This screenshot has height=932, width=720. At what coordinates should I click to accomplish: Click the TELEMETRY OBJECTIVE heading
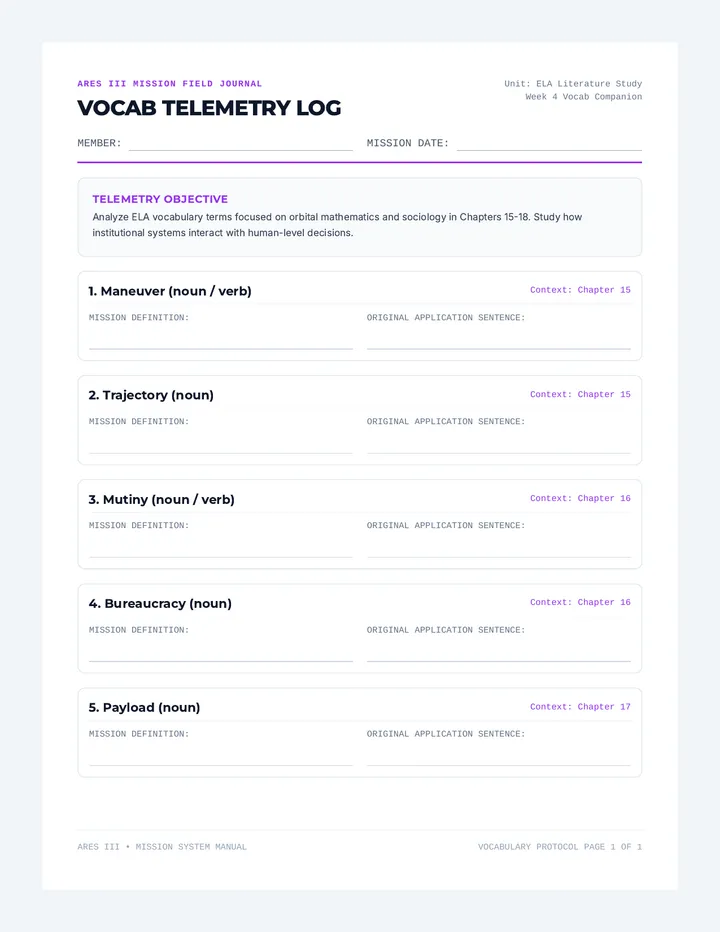tap(160, 199)
